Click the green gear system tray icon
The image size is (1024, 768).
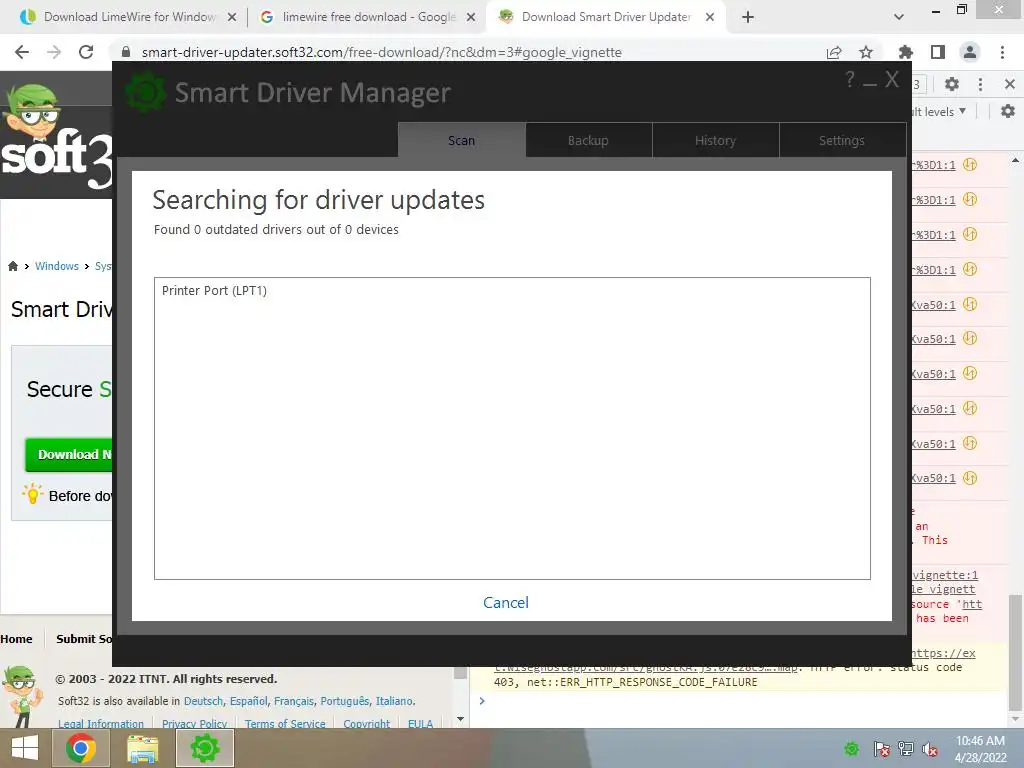(x=851, y=748)
